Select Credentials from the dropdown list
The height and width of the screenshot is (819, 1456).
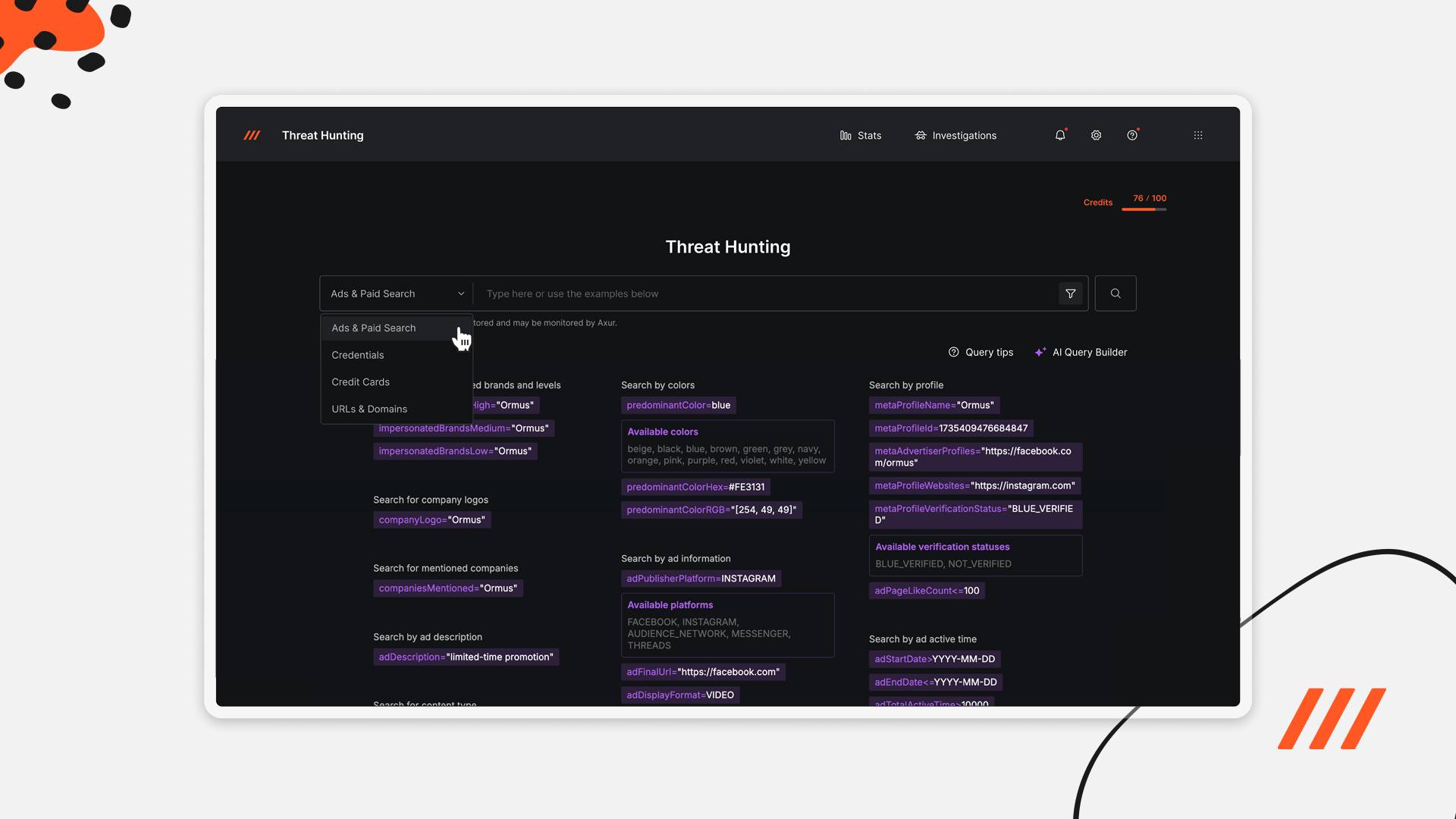tap(358, 355)
